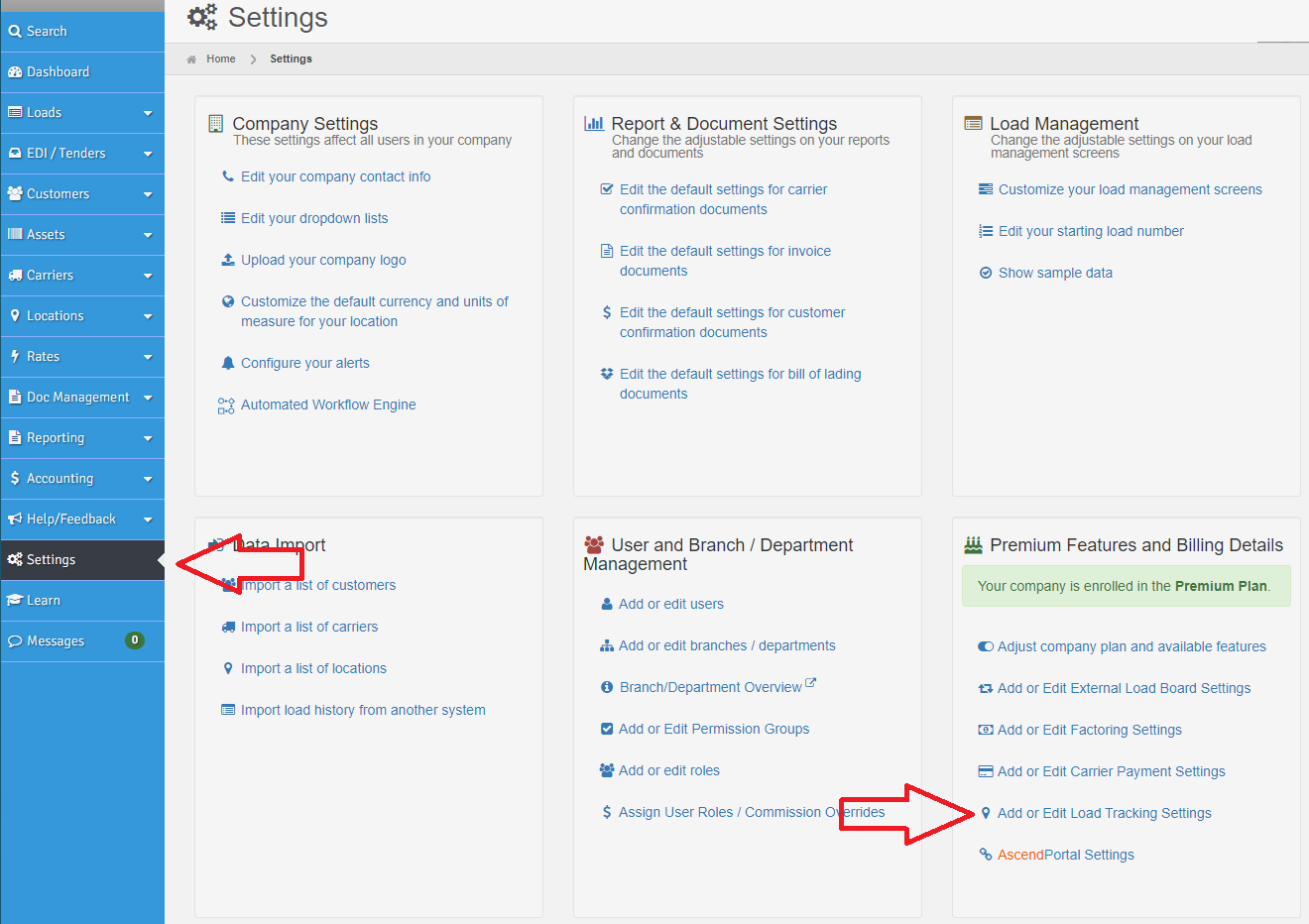Image resolution: width=1309 pixels, height=924 pixels.
Task: Expand the Carriers sidebar menu arrow
Action: click(x=148, y=276)
